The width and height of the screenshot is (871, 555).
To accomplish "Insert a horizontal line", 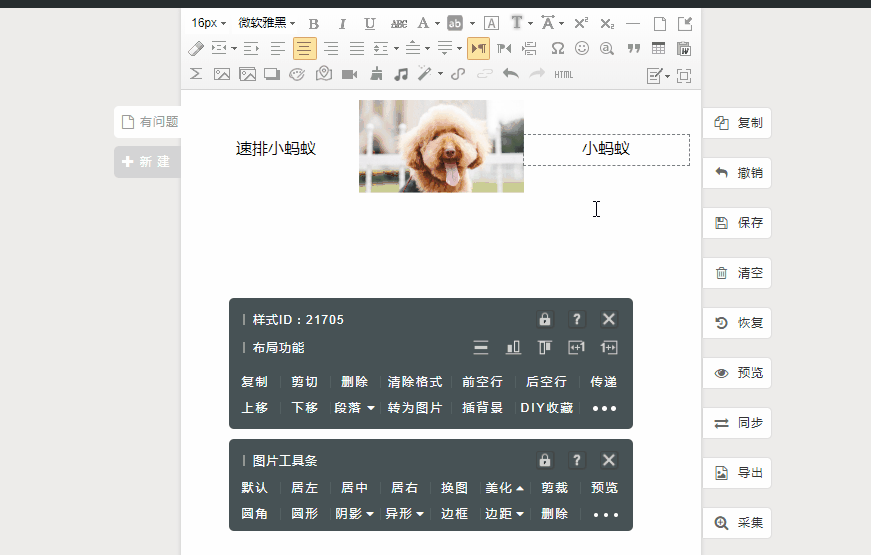I will tap(633, 24).
